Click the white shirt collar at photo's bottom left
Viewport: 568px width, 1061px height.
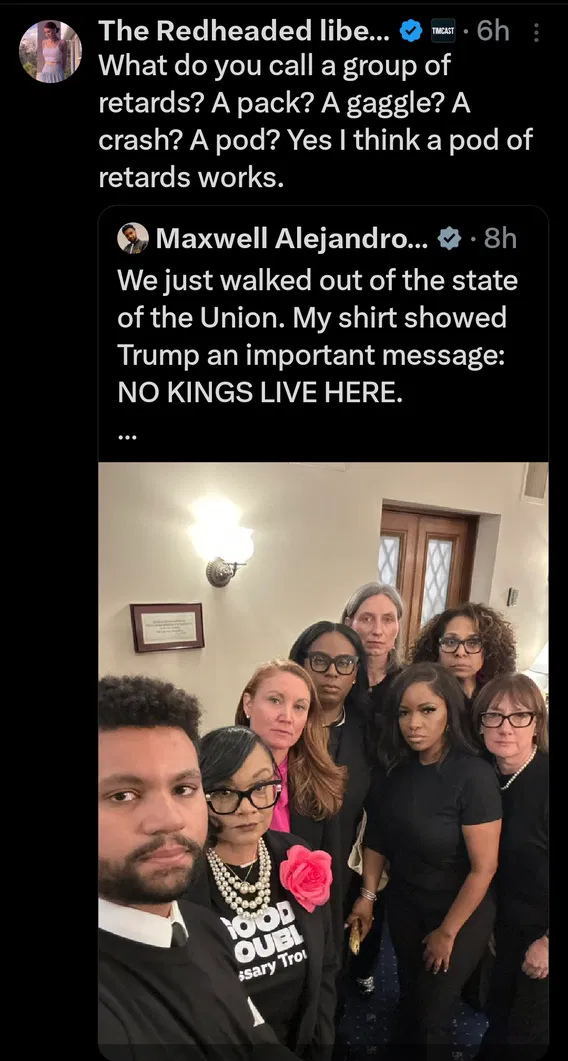142,923
